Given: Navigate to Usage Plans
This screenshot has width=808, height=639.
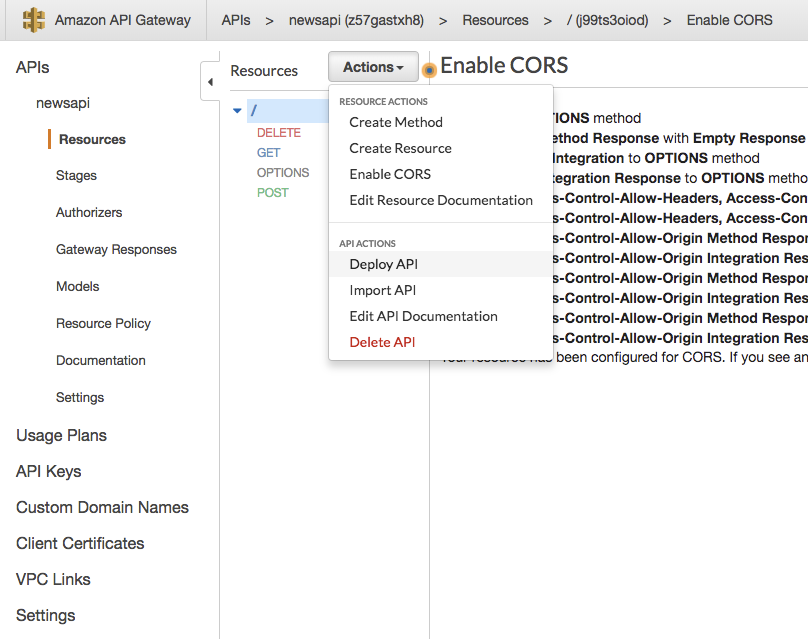Looking at the screenshot, I should [x=61, y=435].
